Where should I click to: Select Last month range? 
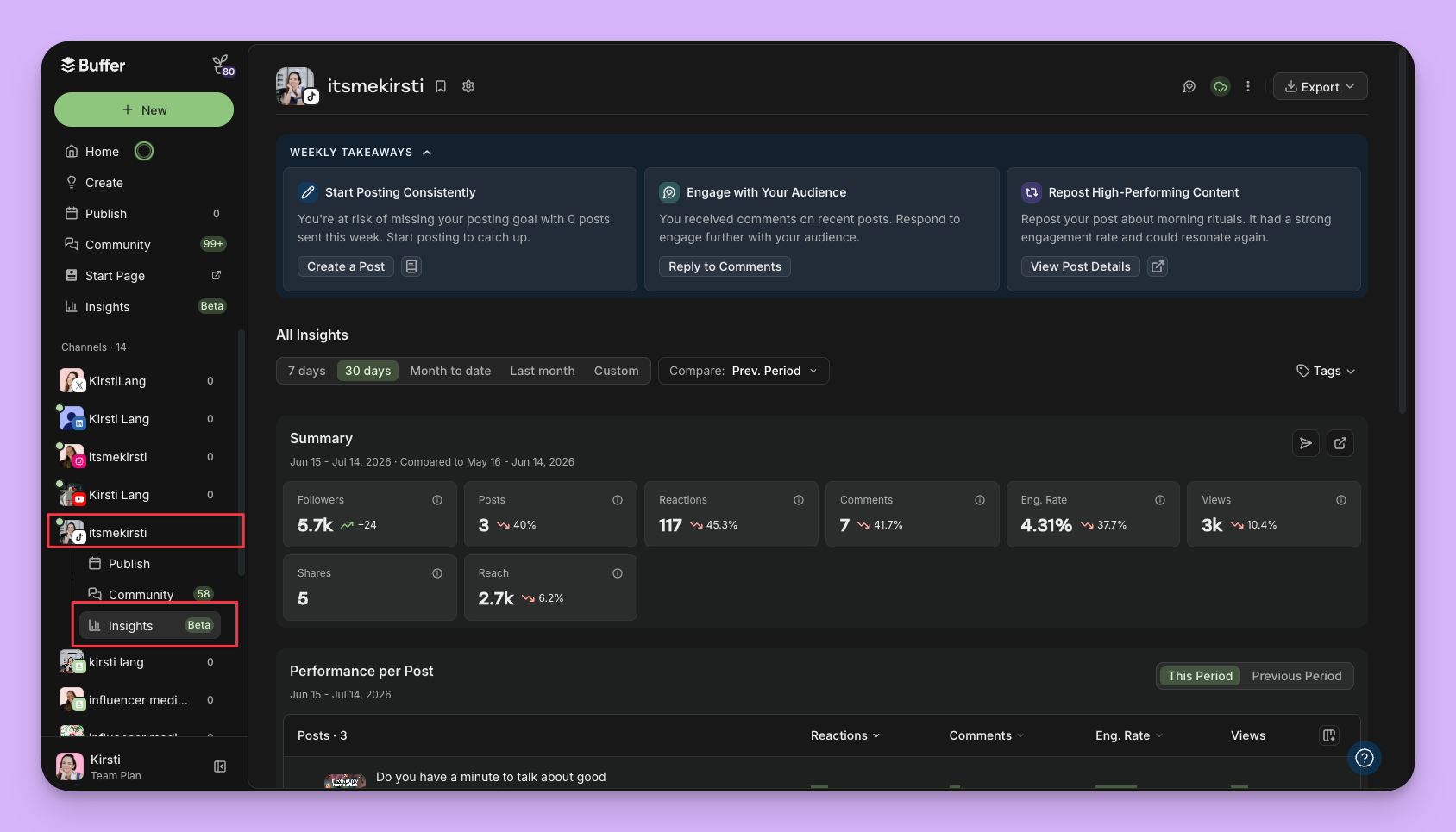[x=543, y=371]
